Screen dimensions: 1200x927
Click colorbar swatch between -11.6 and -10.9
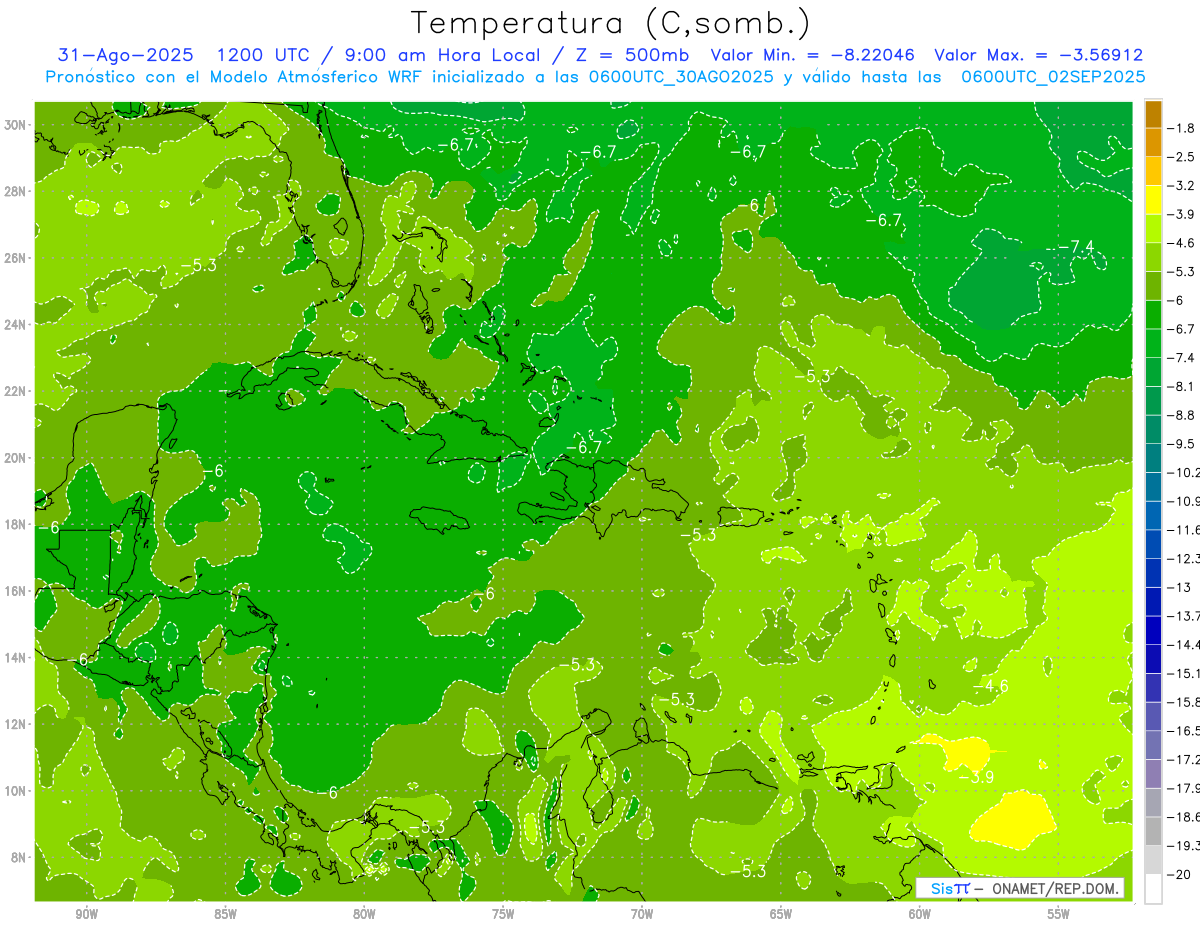pyautogui.click(x=1153, y=515)
